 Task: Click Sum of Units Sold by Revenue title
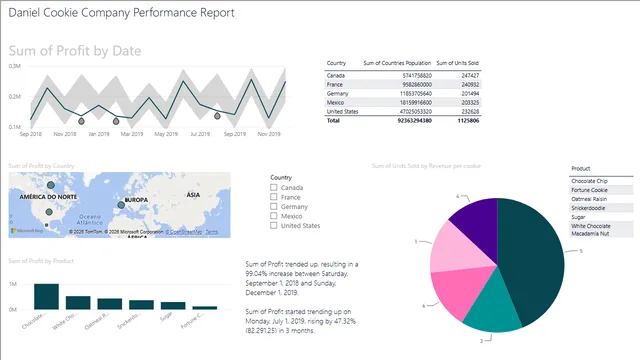point(426,166)
